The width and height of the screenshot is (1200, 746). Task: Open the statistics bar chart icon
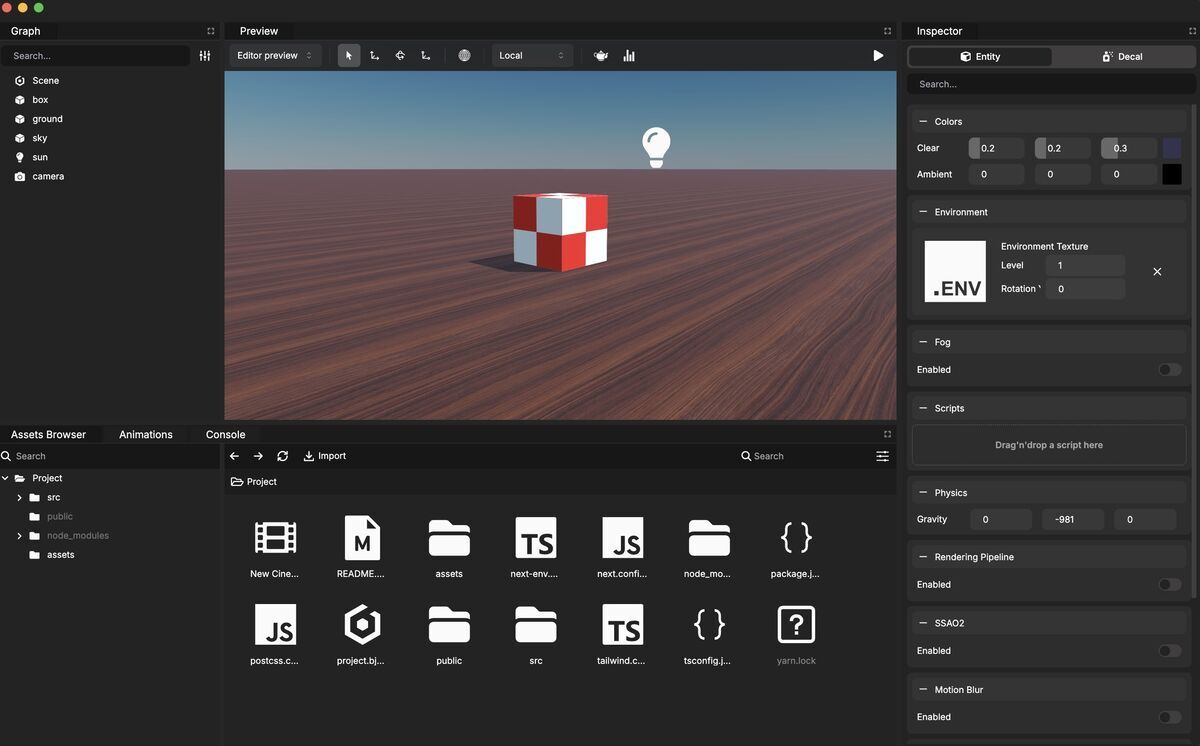click(629, 56)
